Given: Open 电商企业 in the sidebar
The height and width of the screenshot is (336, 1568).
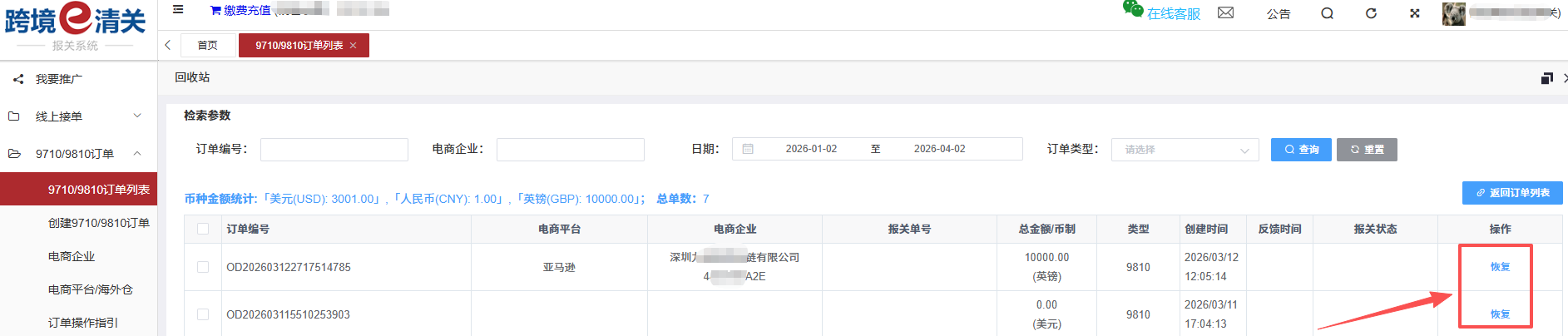Looking at the screenshot, I should 72,256.
